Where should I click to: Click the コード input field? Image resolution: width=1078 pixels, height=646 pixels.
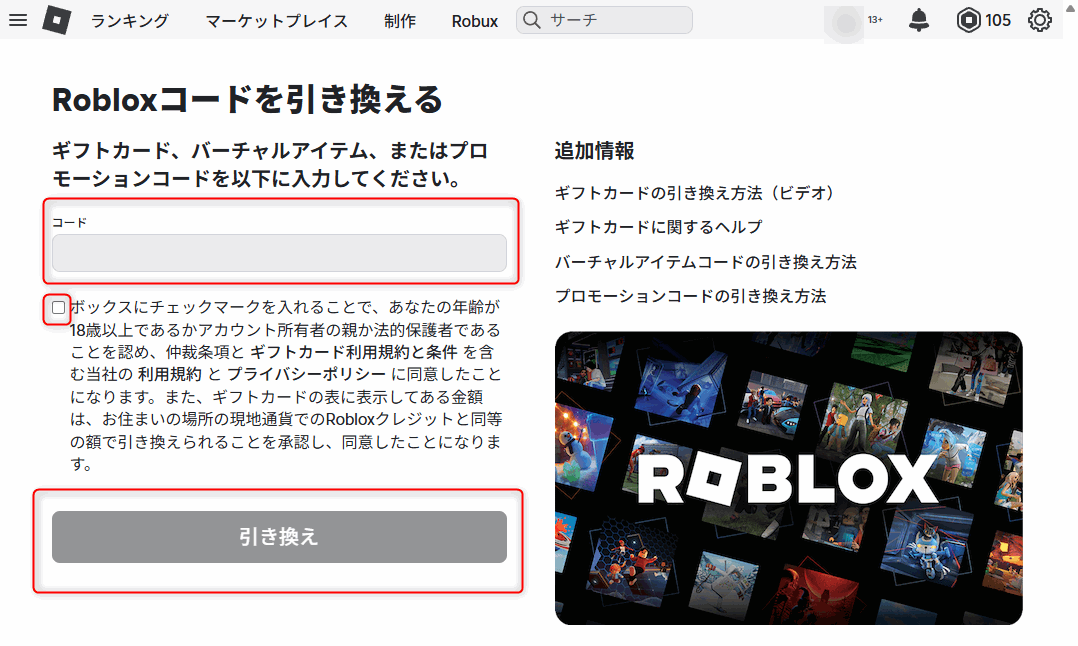pos(279,253)
